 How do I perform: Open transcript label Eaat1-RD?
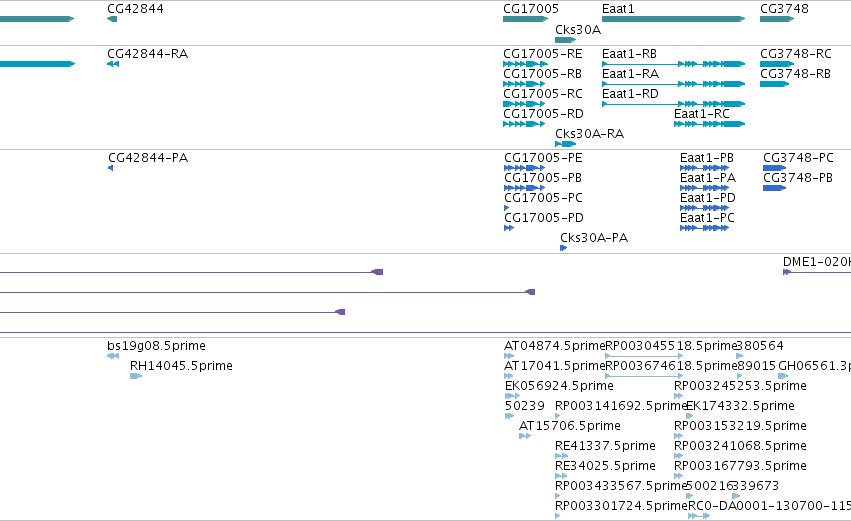[630, 94]
